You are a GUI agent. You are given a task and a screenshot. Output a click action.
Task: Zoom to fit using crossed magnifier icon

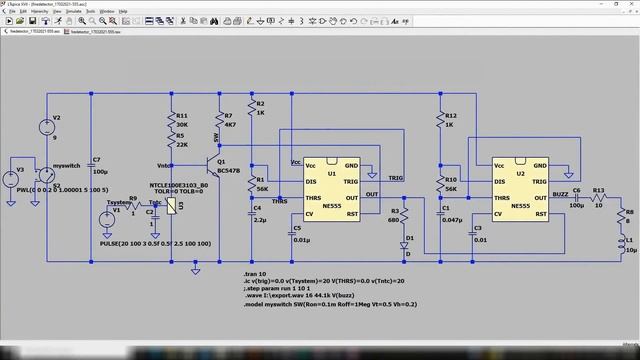113,21
